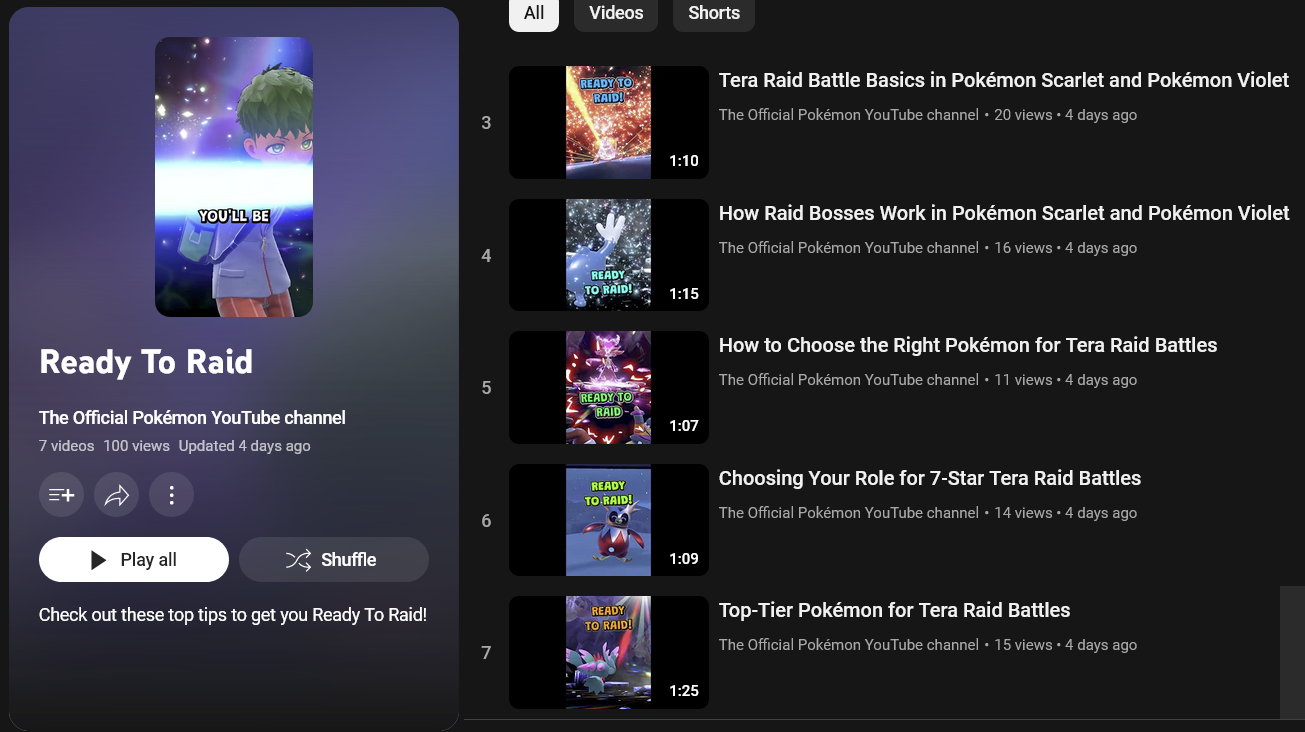
Task: Open the three-dot more actions menu
Action: (171, 495)
